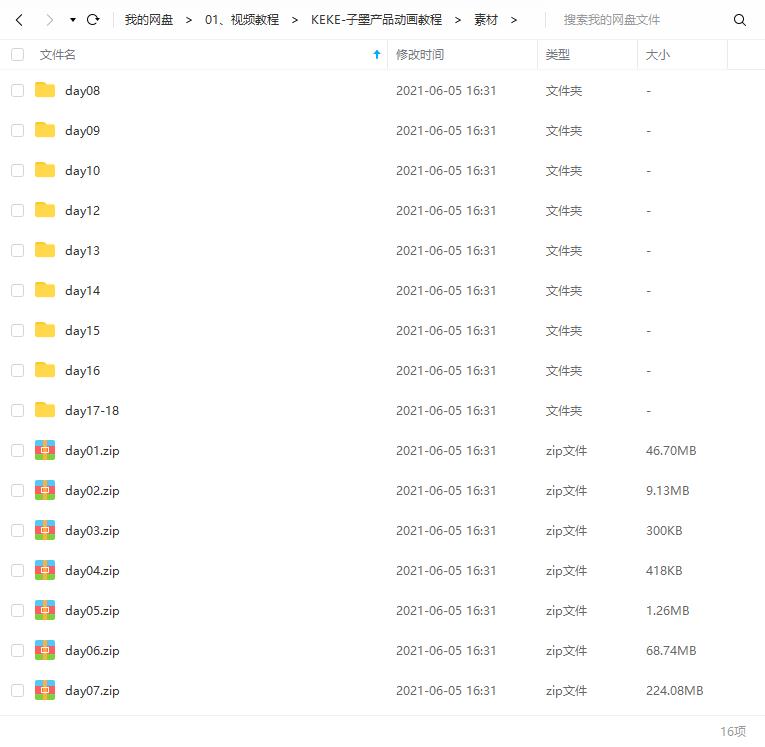
Task: Click the back navigation arrow
Action: point(19,20)
